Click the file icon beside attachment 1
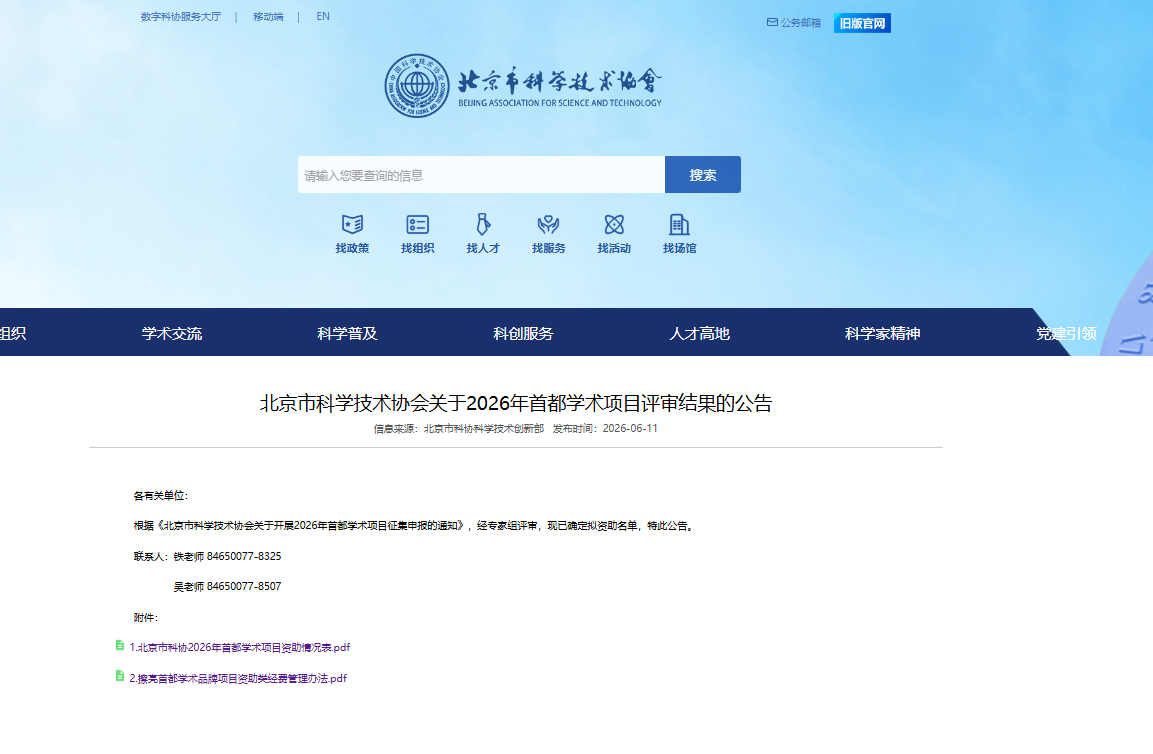The image size is (1153, 754). point(120,645)
